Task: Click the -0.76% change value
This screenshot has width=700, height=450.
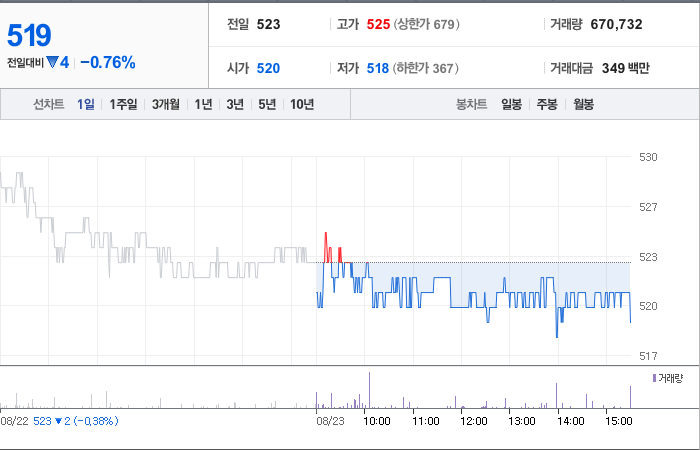Action: tap(108, 62)
